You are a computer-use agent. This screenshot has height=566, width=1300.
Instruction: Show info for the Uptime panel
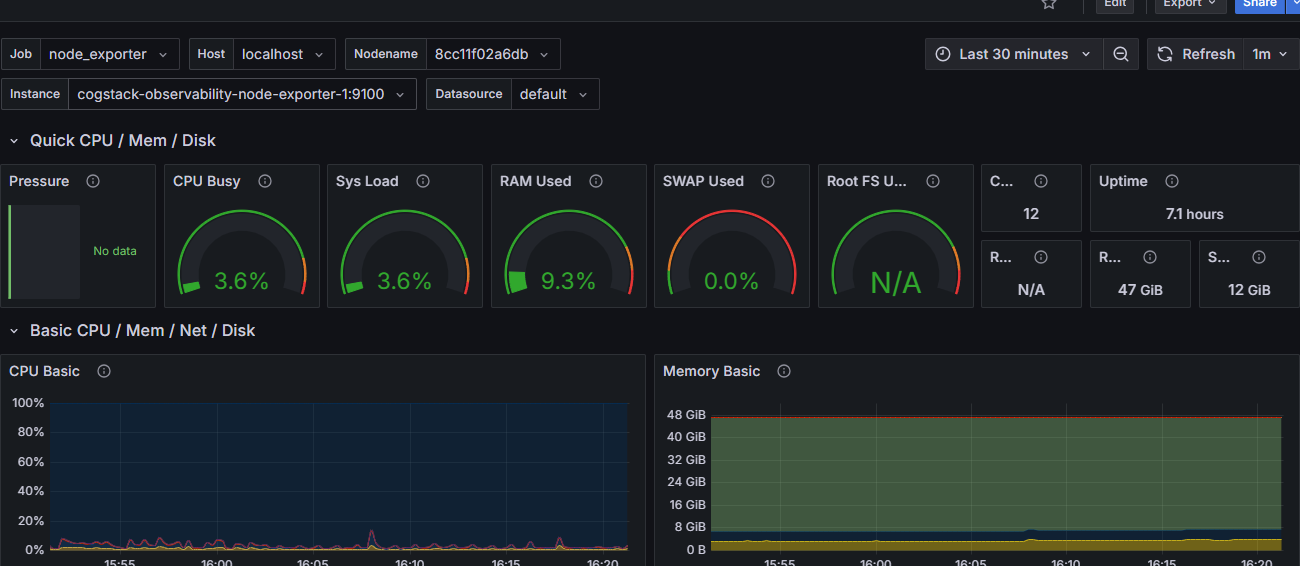pos(1172,181)
